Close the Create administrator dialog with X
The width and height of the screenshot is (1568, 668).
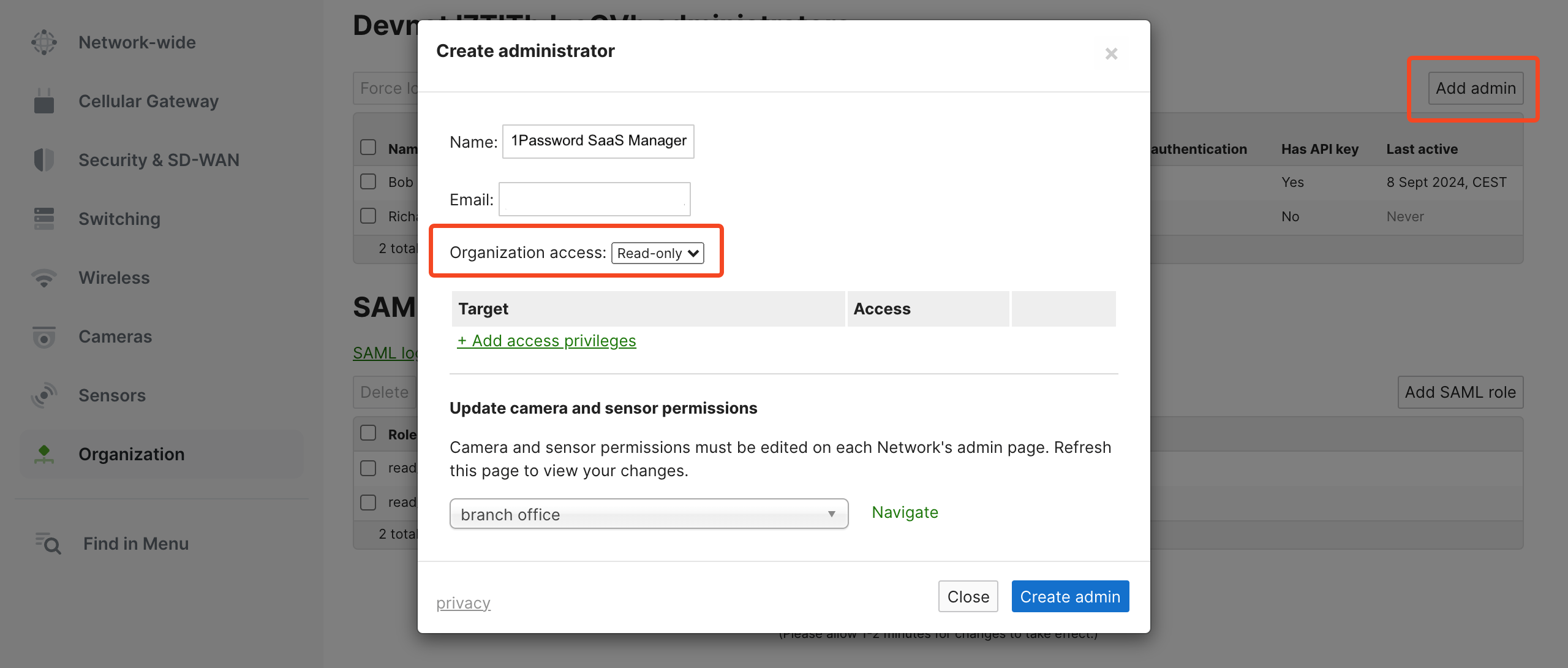(1111, 54)
